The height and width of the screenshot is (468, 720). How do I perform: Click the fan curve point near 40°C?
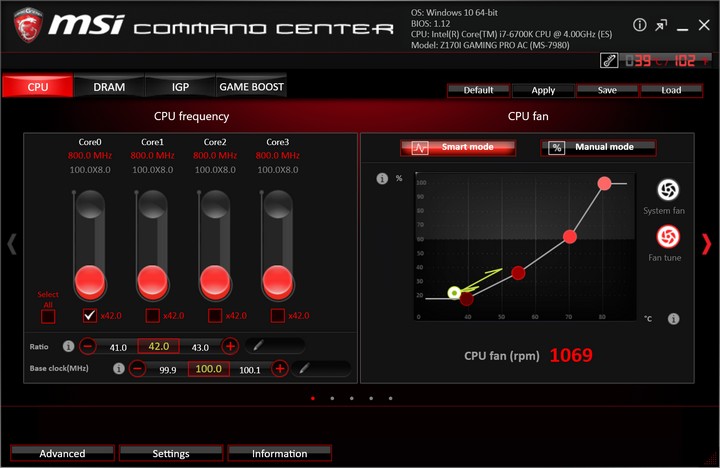click(x=467, y=299)
